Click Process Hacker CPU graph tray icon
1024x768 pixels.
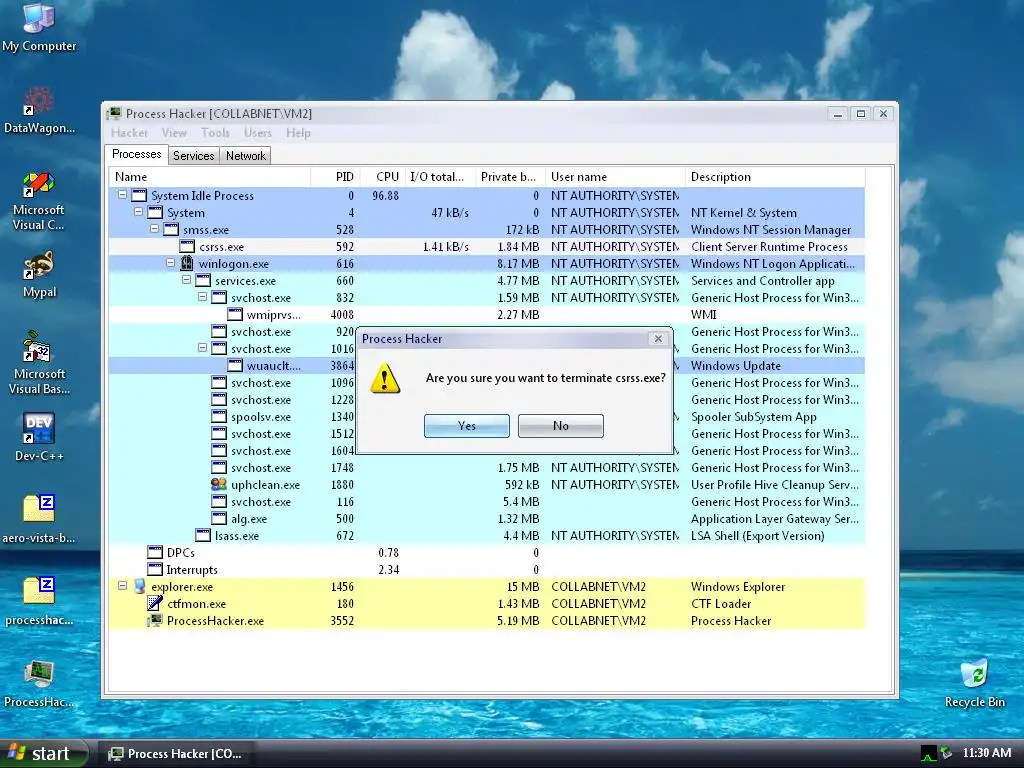928,754
